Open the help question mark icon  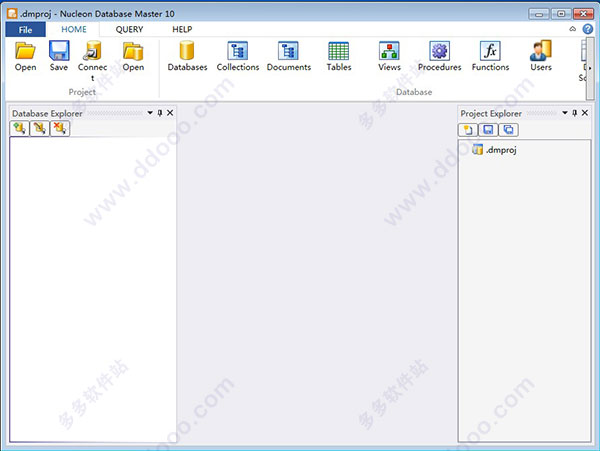587,29
